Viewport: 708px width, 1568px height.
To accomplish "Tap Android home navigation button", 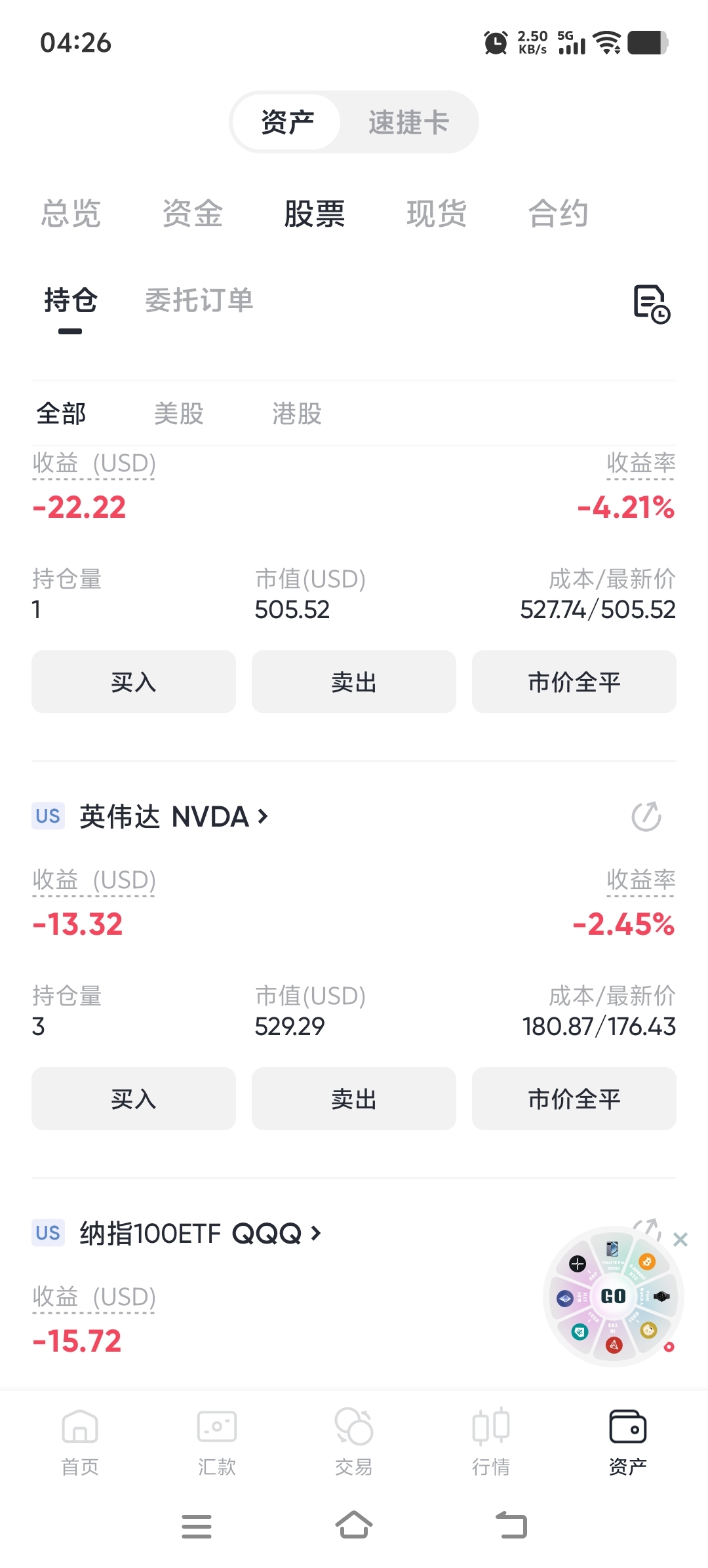I will tap(354, 1525).
